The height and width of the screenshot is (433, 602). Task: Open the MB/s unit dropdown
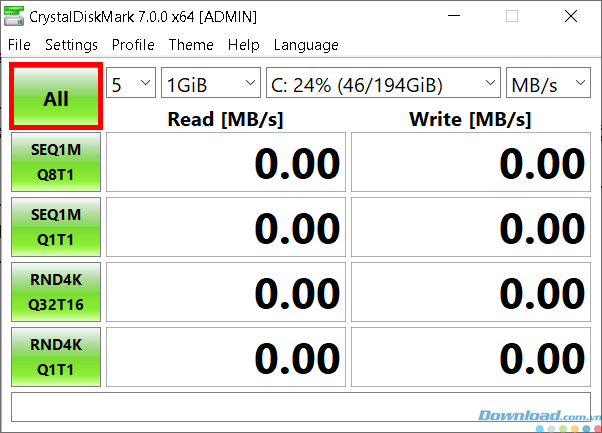point(548,83)
